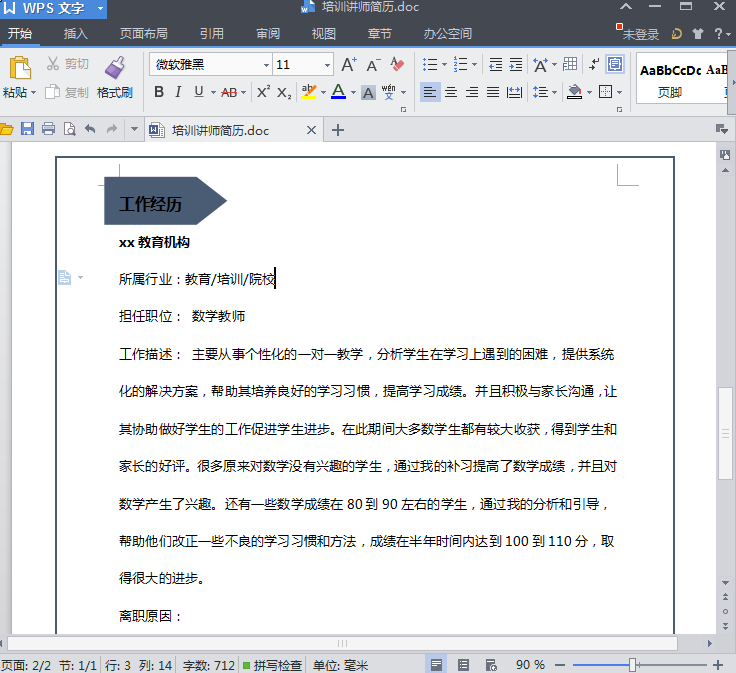Open the 审阅 tab

click(x=268, y=33)
